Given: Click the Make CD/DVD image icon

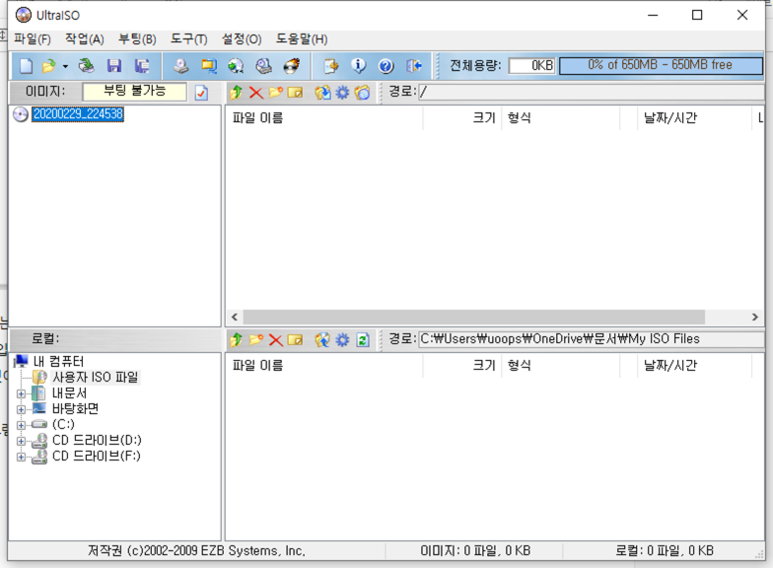Looking at the screenshot, I should point(181,66).
